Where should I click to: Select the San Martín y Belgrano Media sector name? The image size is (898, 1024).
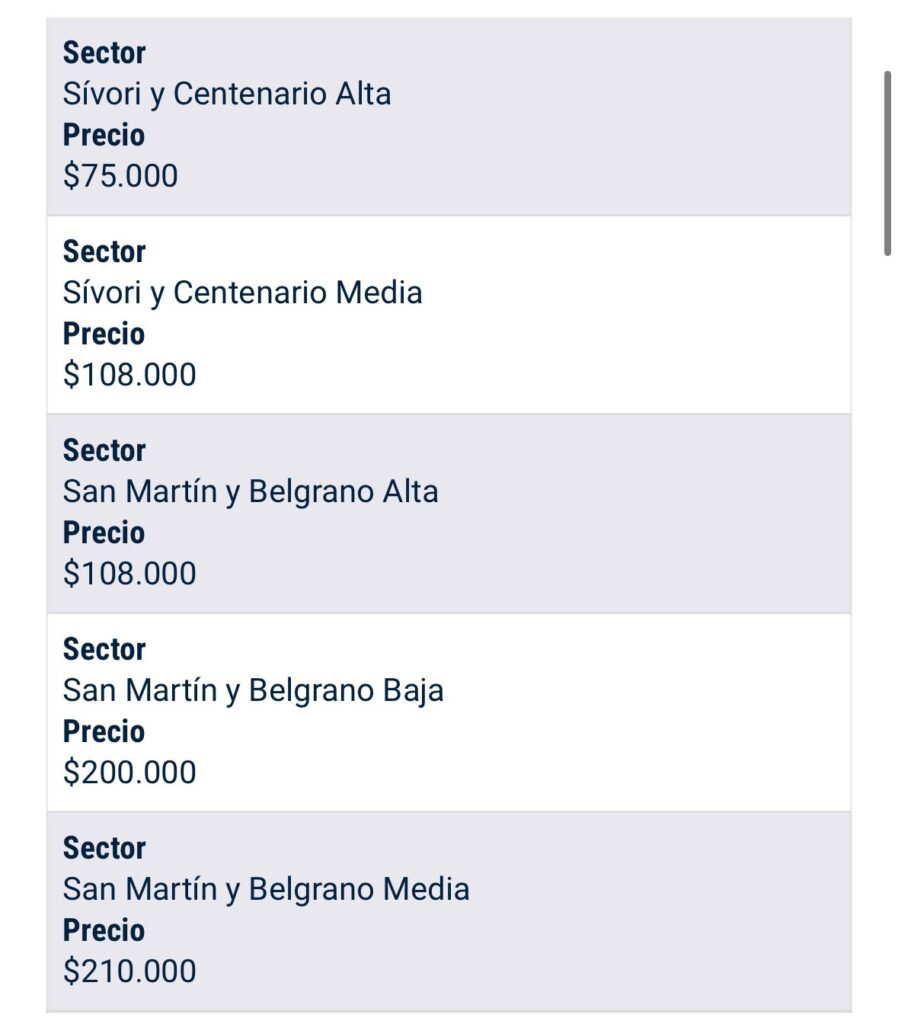(x=266, y=889)
